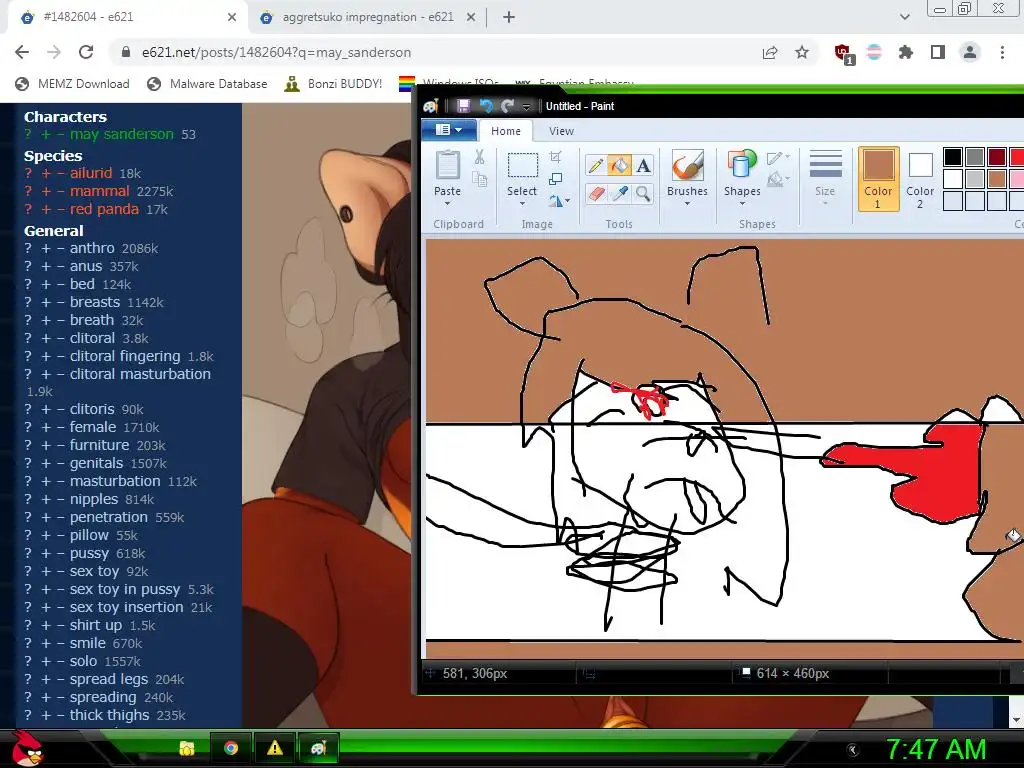1024x768 pixels.
Task: Open Chrome's three-dot menu
Action: click(1002, 52)
